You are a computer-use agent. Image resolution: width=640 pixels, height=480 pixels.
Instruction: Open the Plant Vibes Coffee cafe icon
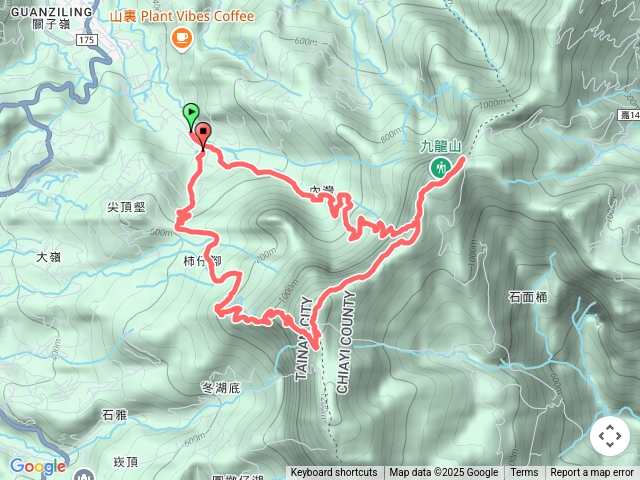(x=182, y=40)
